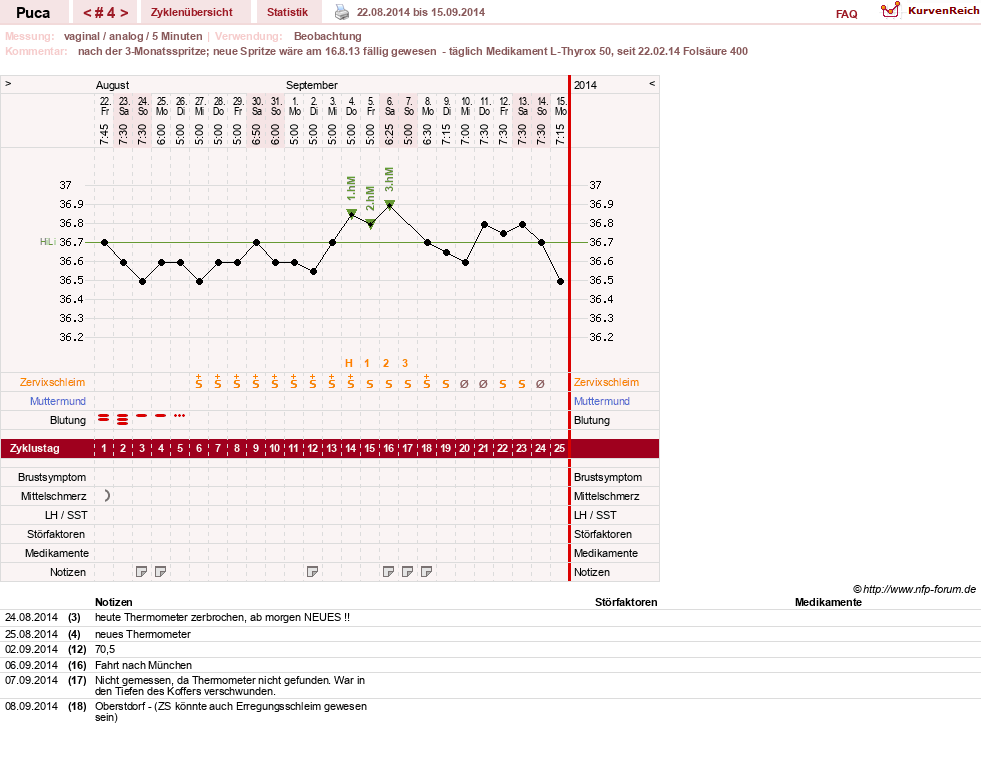Viewport: 981px width, 769px height.
Task: Click the Zervixschleim row label on left
Action: (x=53, y=382)
